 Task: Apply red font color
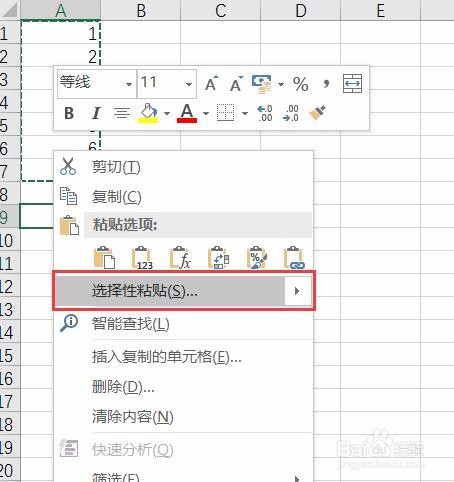[x=187, y=113]
